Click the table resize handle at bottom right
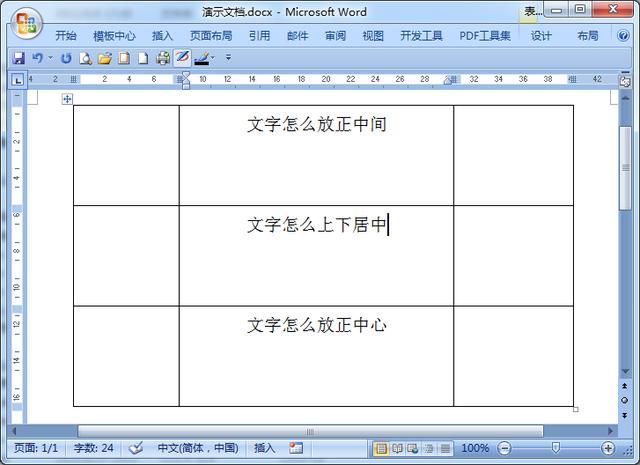 [x=576, y=409]
